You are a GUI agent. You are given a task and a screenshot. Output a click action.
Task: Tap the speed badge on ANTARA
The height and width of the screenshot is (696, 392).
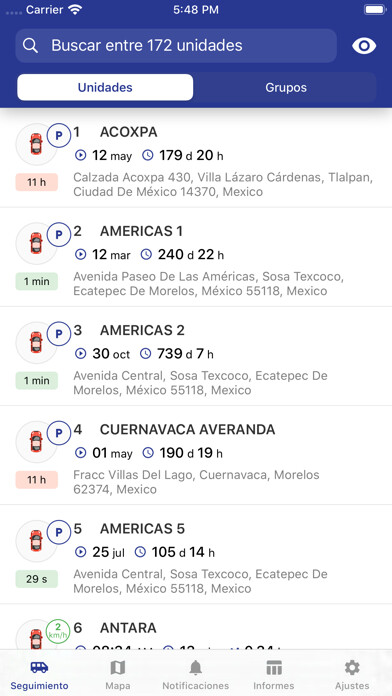(58, 631)
